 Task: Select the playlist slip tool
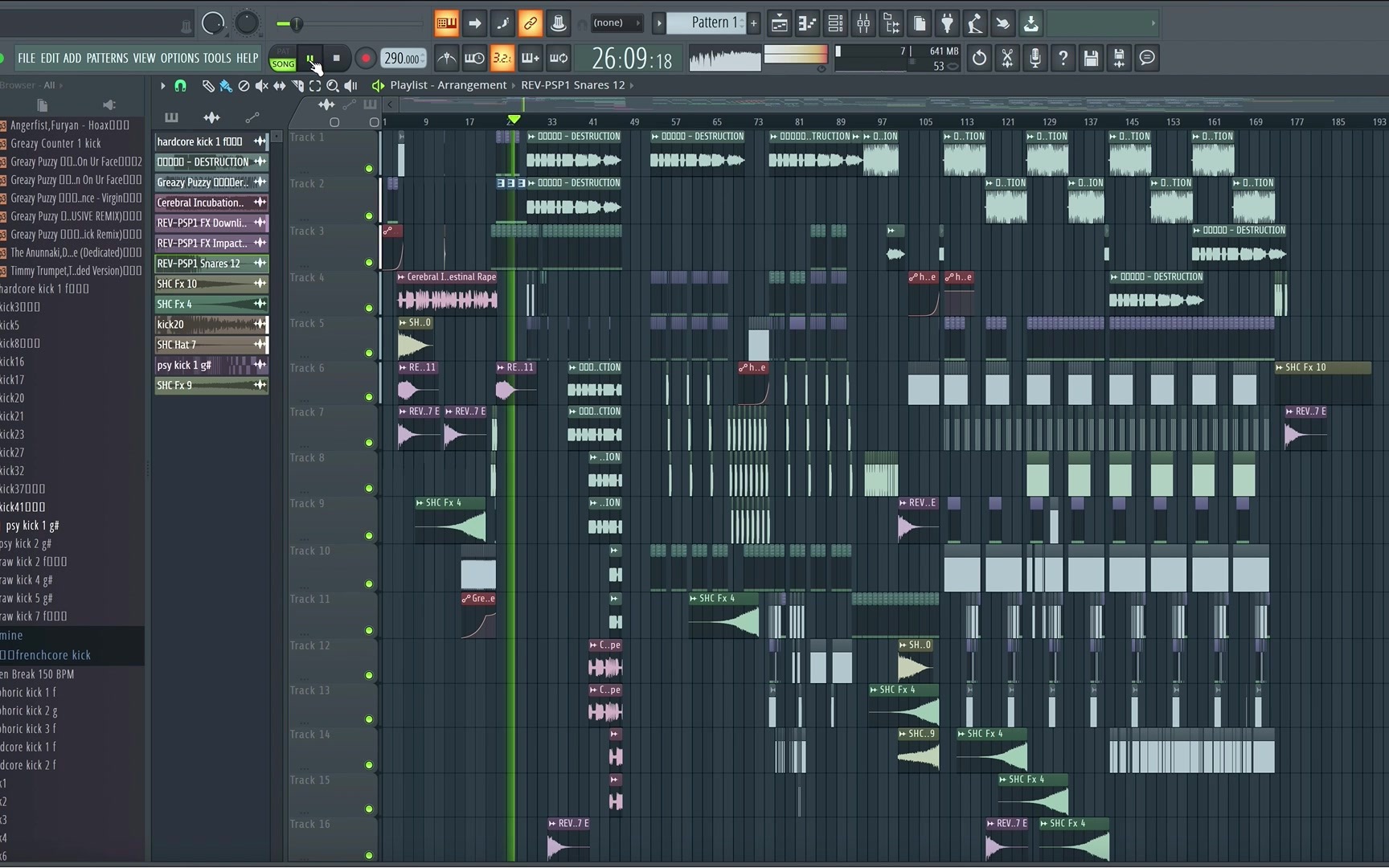[279, 85]
